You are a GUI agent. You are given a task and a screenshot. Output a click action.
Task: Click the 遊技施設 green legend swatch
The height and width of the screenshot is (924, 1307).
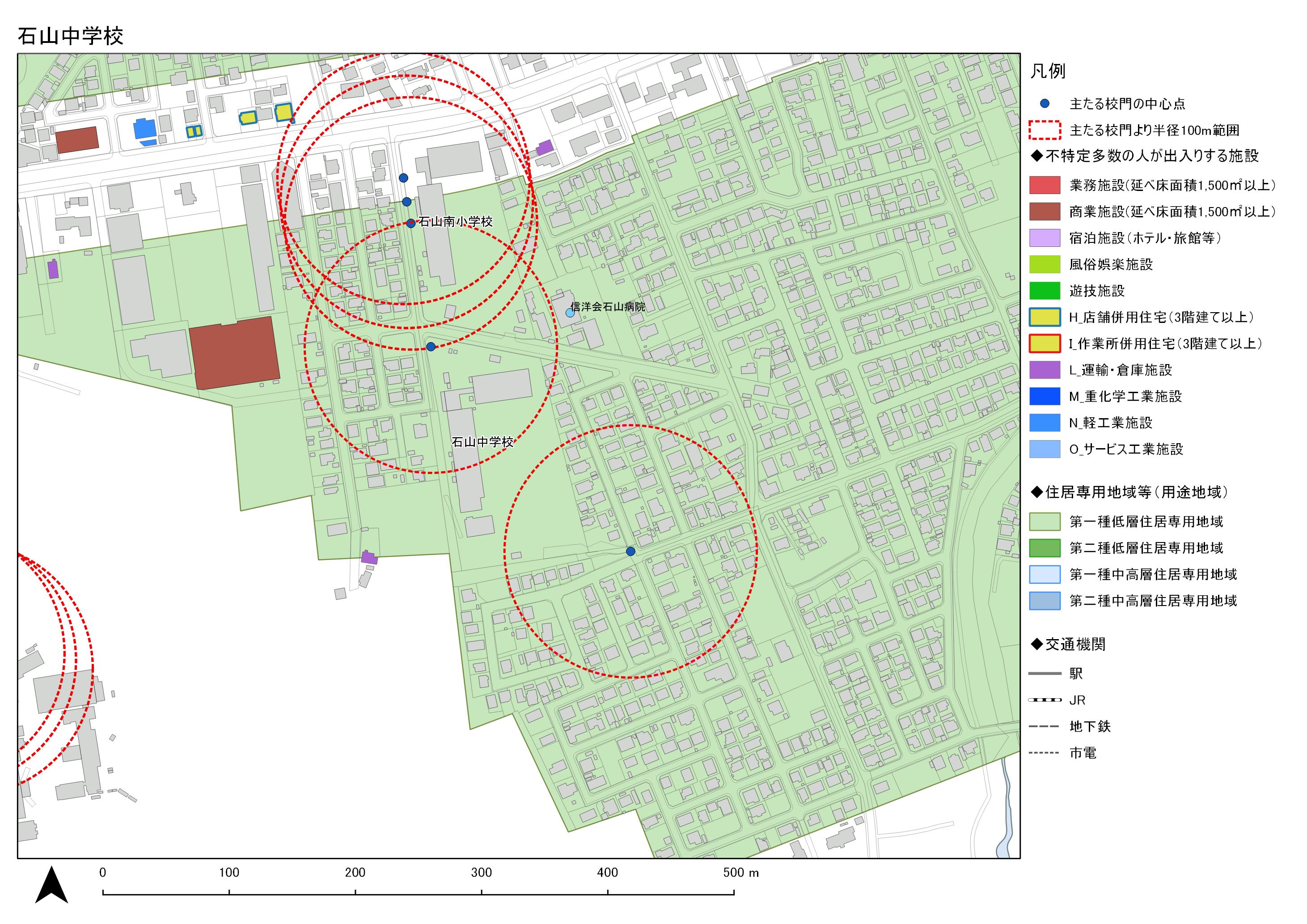click(x=1045, y=290)
